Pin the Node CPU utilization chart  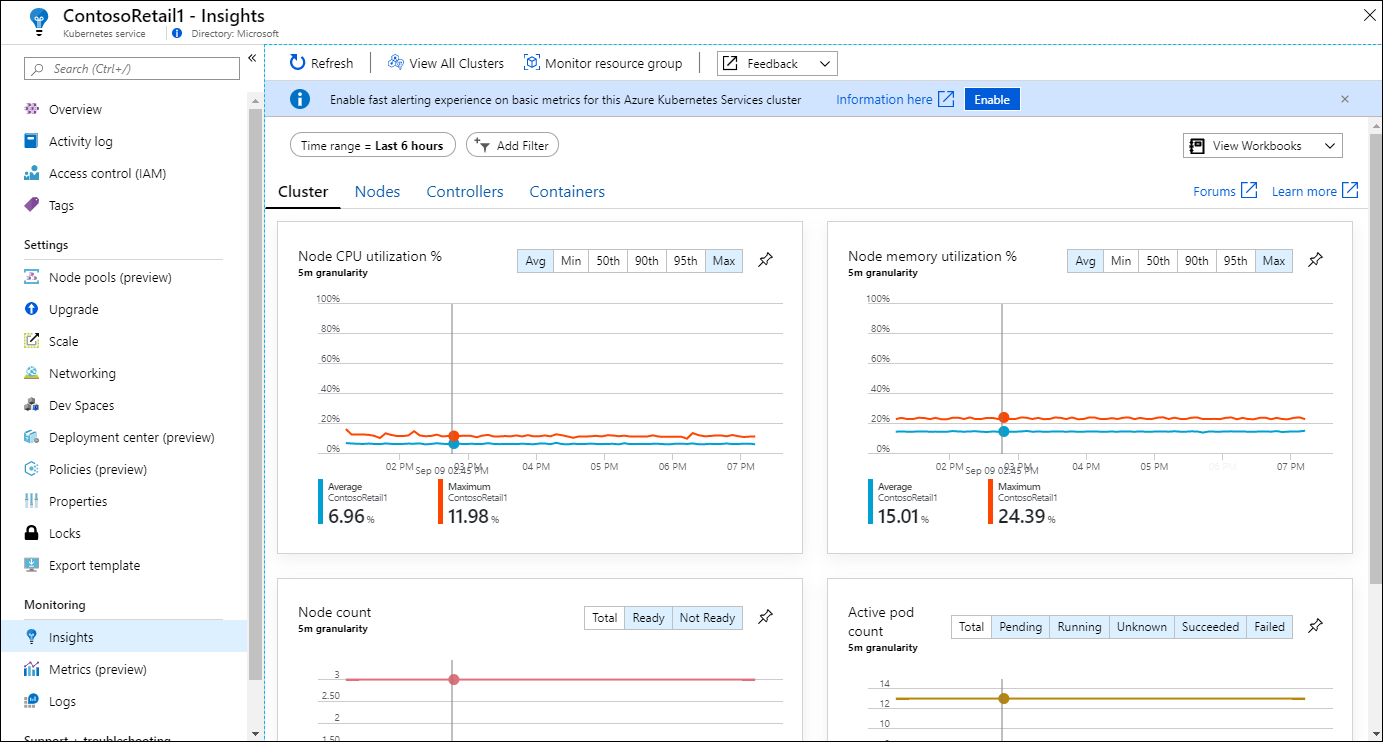(x=765, y=260)
